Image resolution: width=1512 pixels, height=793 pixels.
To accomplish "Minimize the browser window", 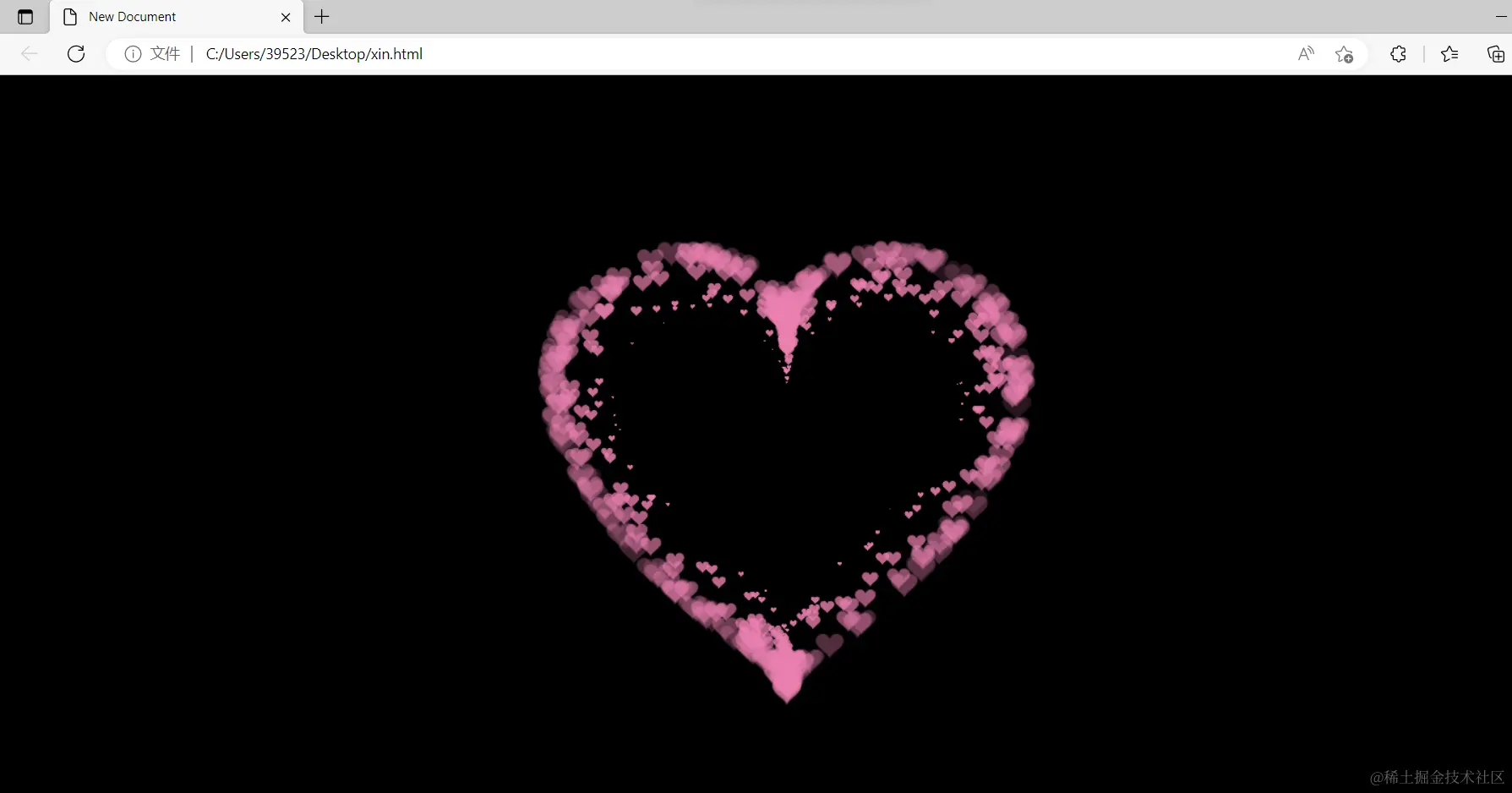I will [1501, 17].
